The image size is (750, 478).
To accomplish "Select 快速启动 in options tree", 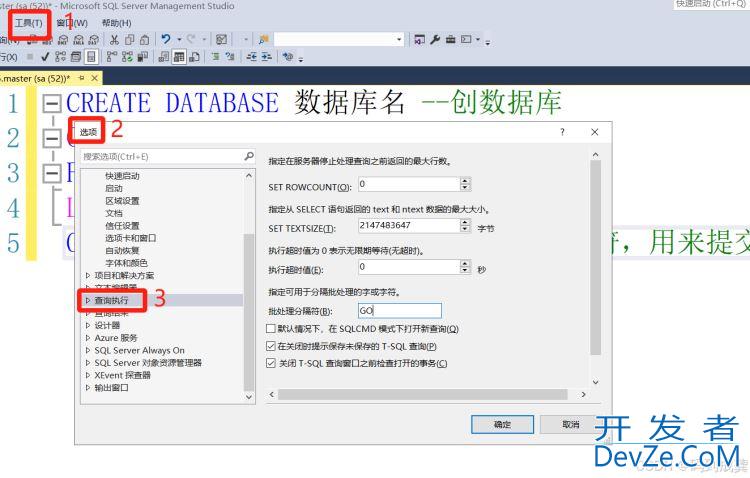I will [x=122, y=176].
